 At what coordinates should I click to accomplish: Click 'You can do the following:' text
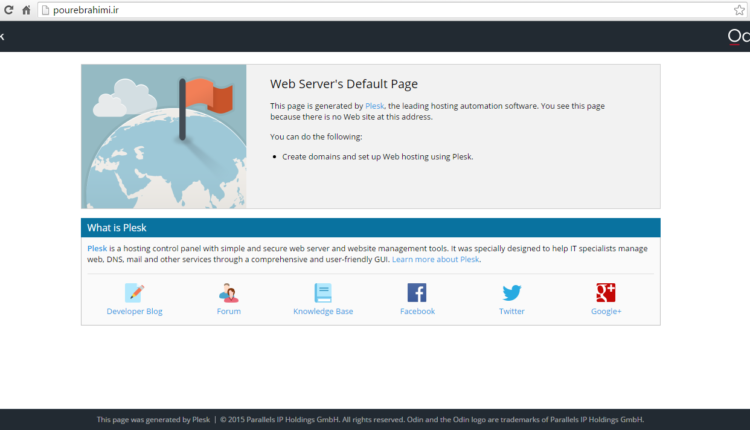click(x=316, y=137)
